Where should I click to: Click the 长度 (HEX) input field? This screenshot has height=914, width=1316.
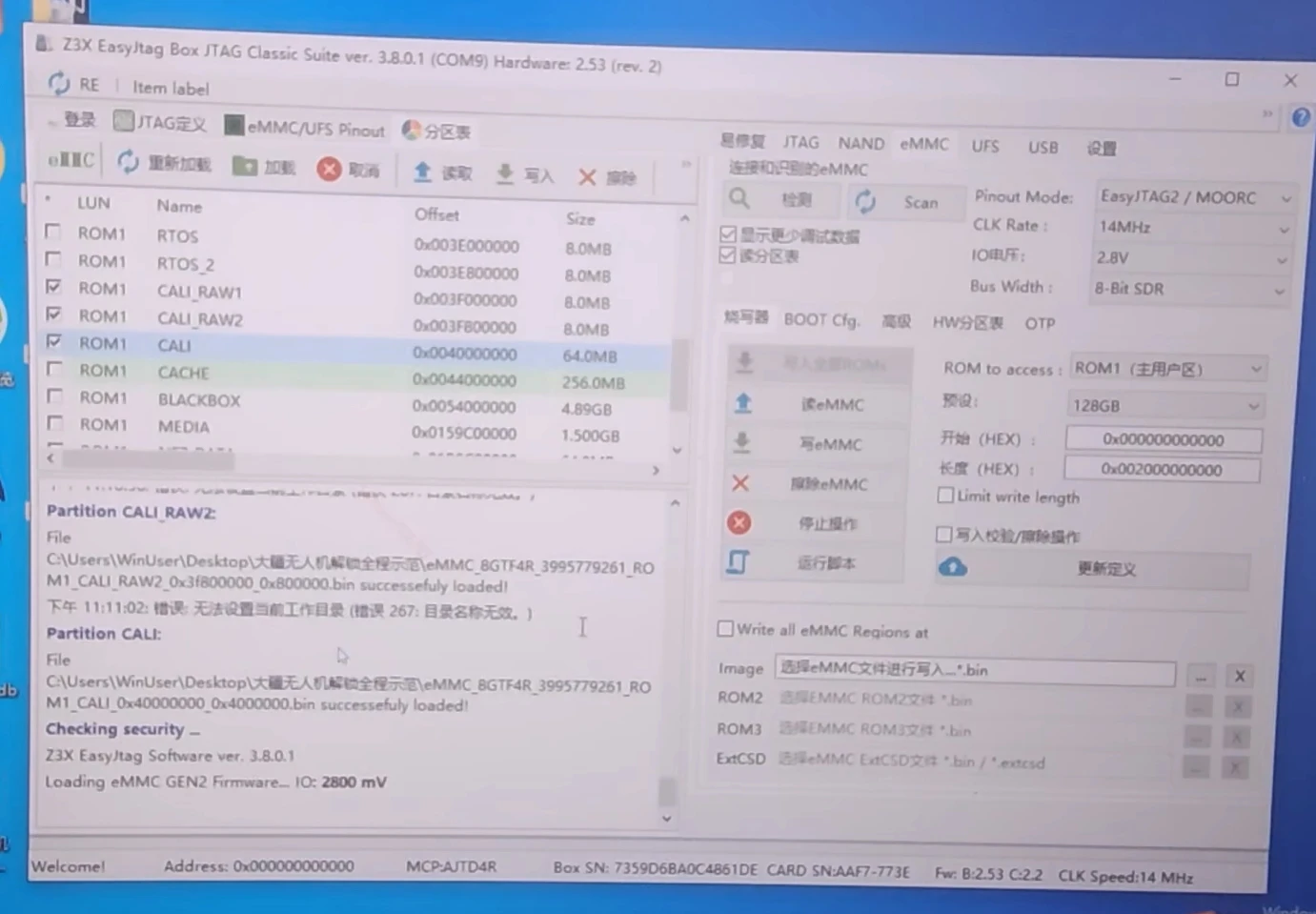1161,469
